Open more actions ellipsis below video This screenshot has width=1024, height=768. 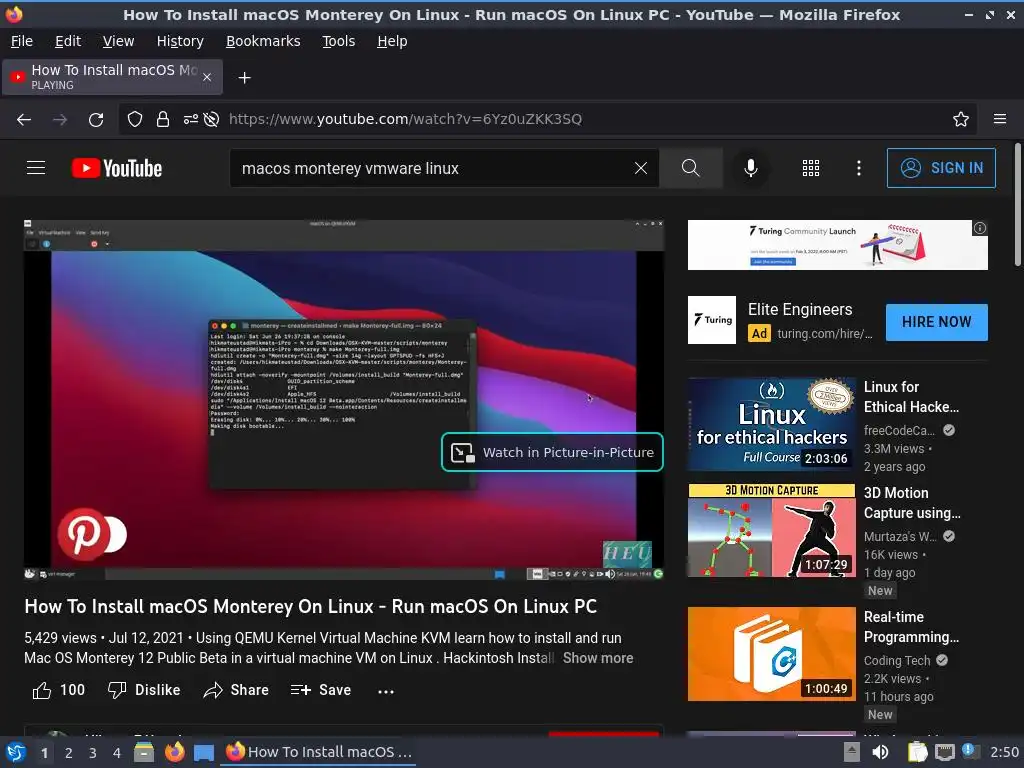[x=386, y=691]
